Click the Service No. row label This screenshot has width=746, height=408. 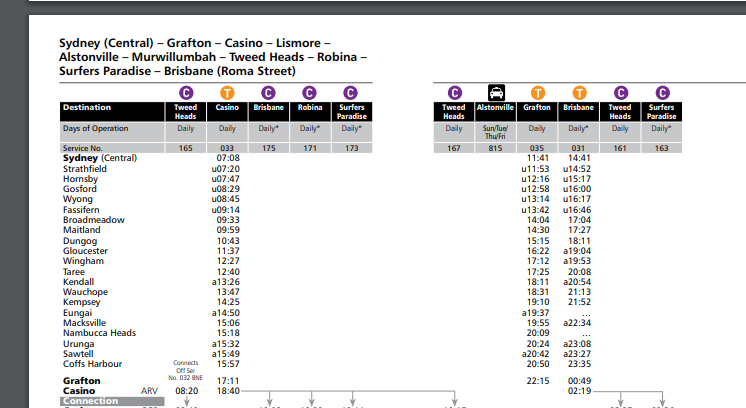click(85, 148)
